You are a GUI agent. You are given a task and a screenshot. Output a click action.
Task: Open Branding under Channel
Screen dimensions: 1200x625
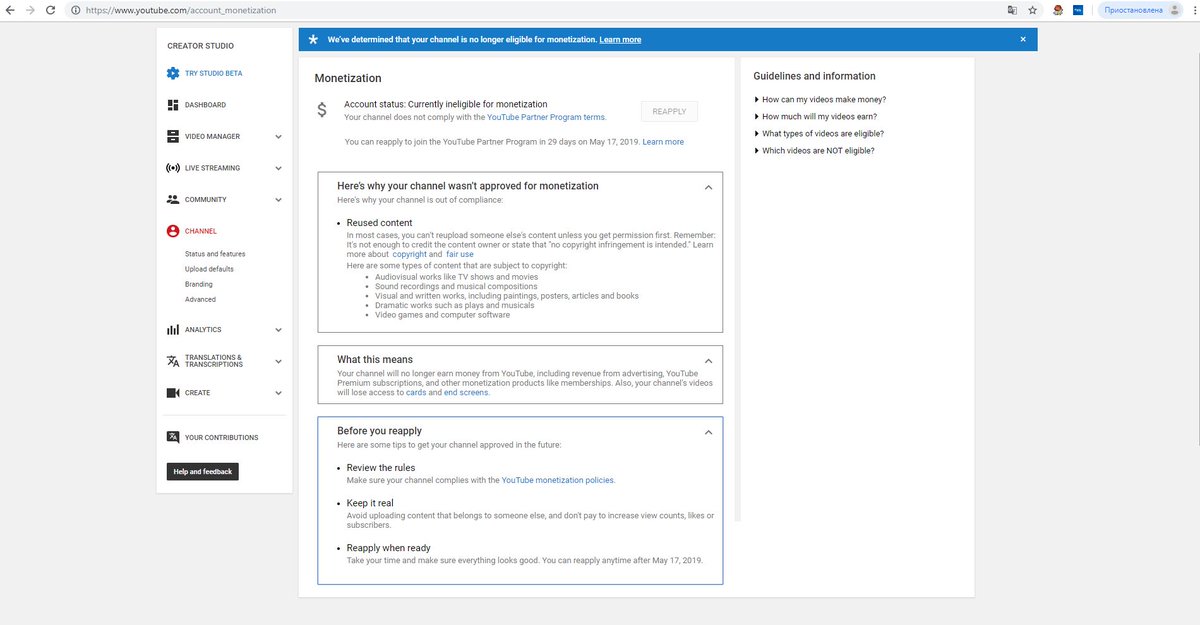[x=198, y=284]
